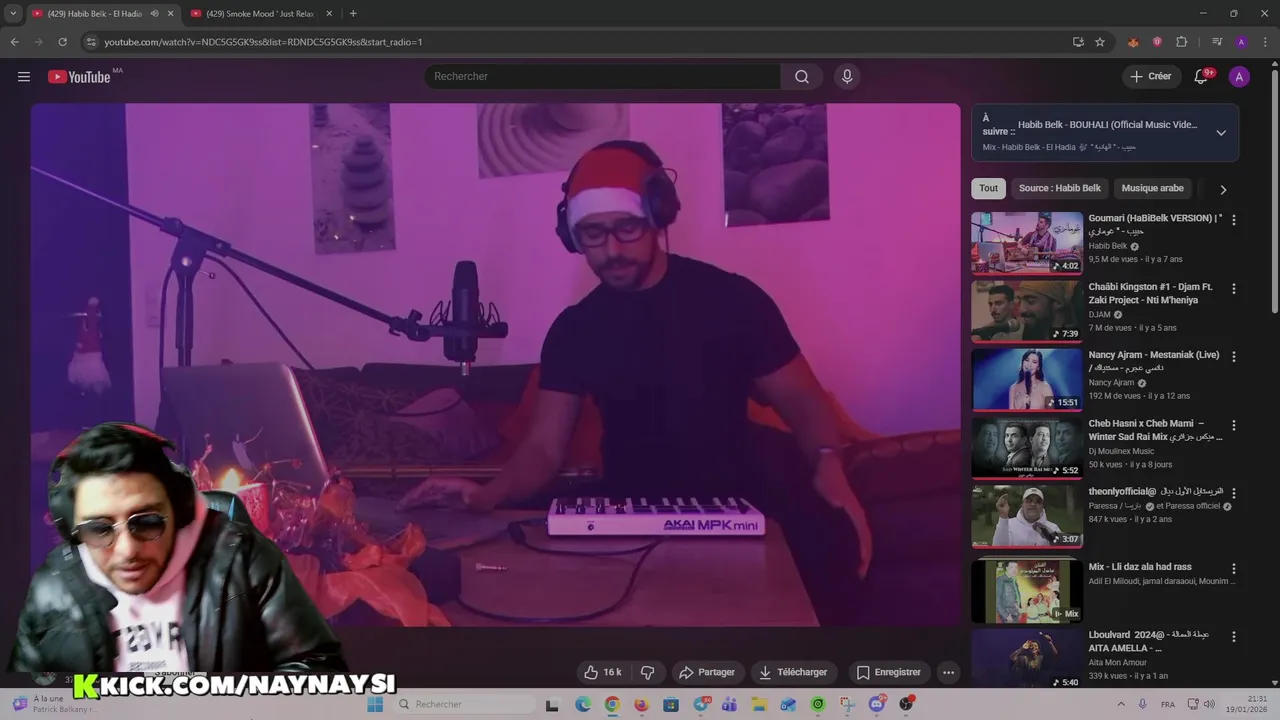Click the Partager share button
This screenshot has width=1280, height=720.
(707, 672)
